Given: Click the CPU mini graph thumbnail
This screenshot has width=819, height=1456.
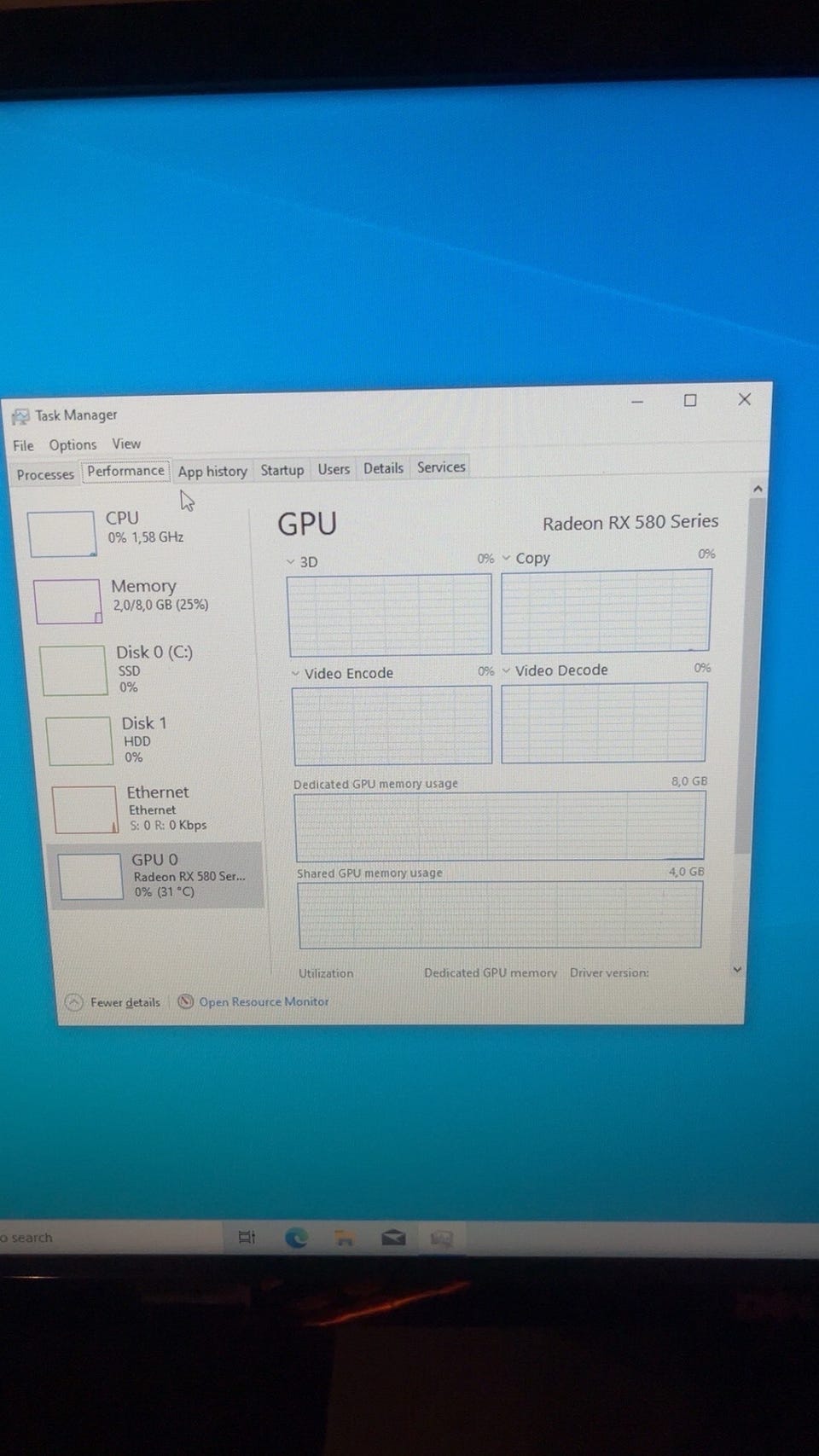Looking at the screenshot, I should [x=61, y=533].
